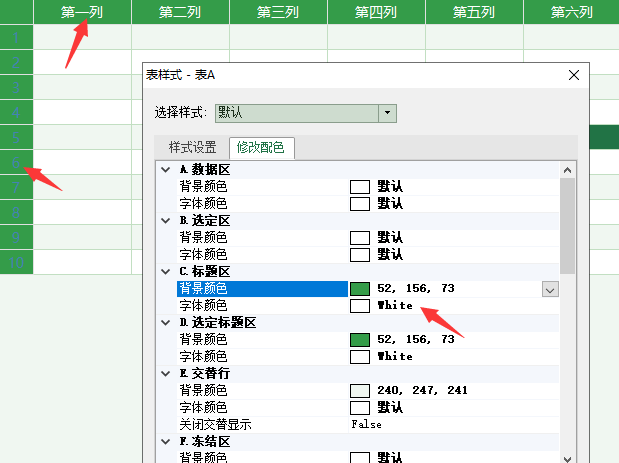Click the scrollbar up arrow in property list
Screen dimensions: 619x463
[x=568, y=170]
